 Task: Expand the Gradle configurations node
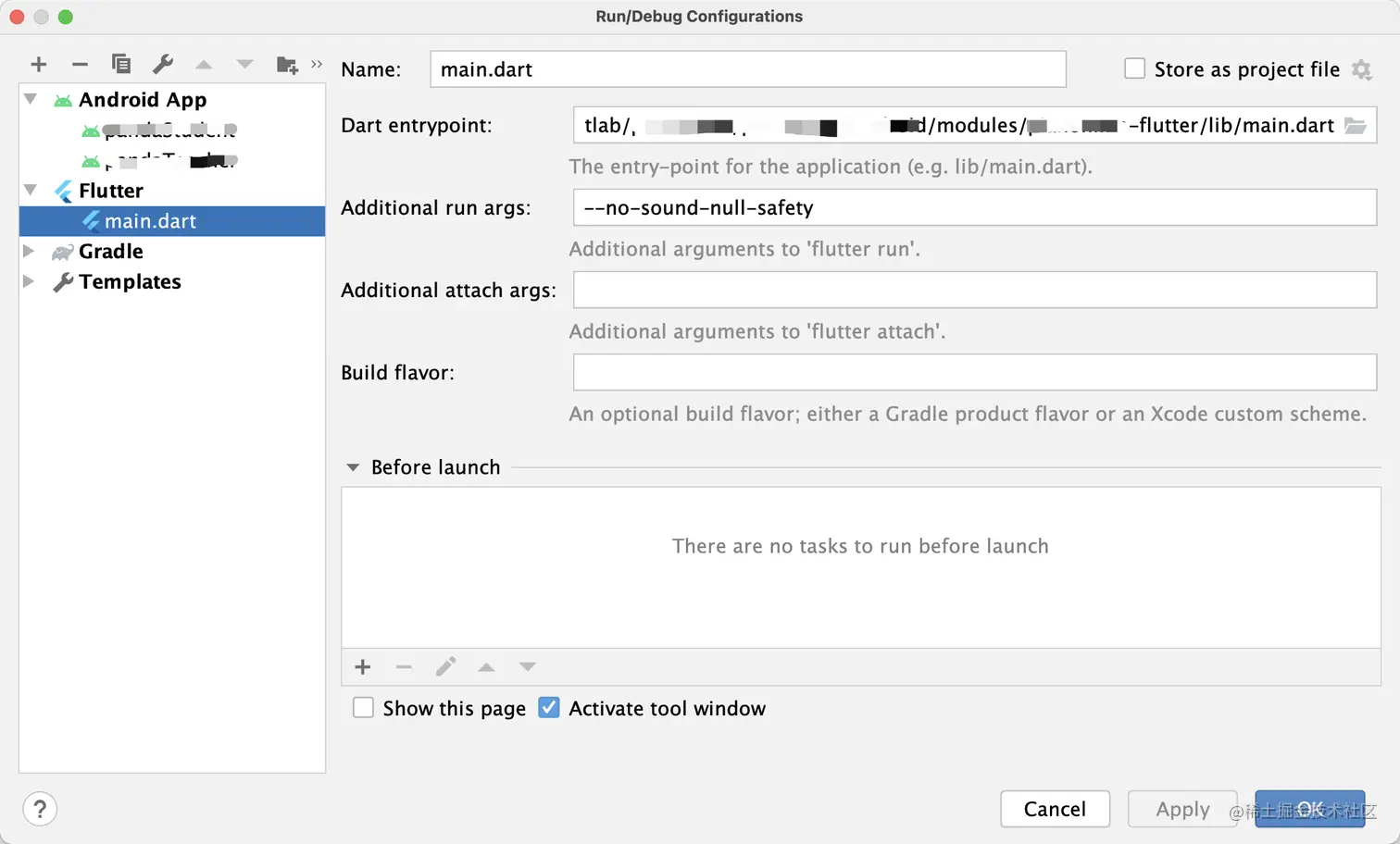pos(29,251)
